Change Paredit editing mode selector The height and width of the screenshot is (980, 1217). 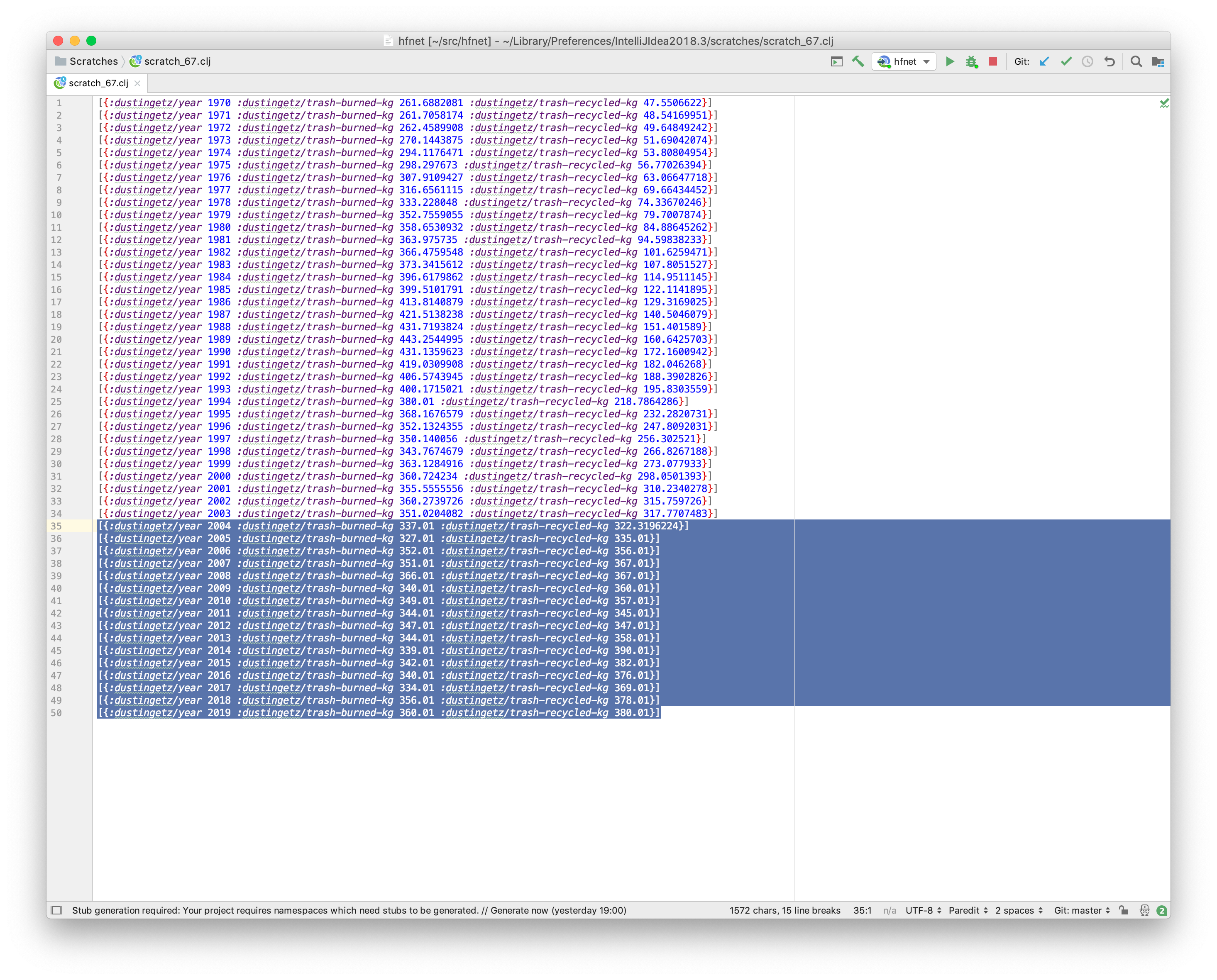pos(968,910)
